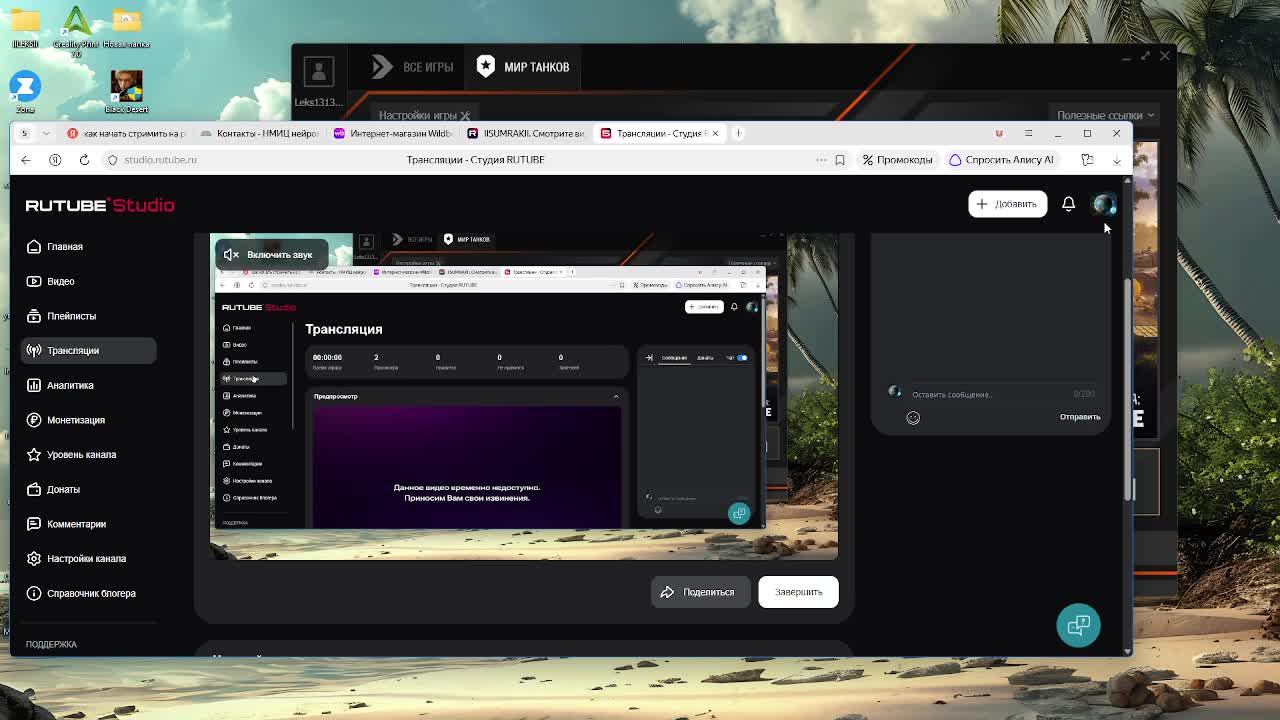This screenshot has width=1280, height=720.
Task: Bookmark the current page
Action: 840,160
